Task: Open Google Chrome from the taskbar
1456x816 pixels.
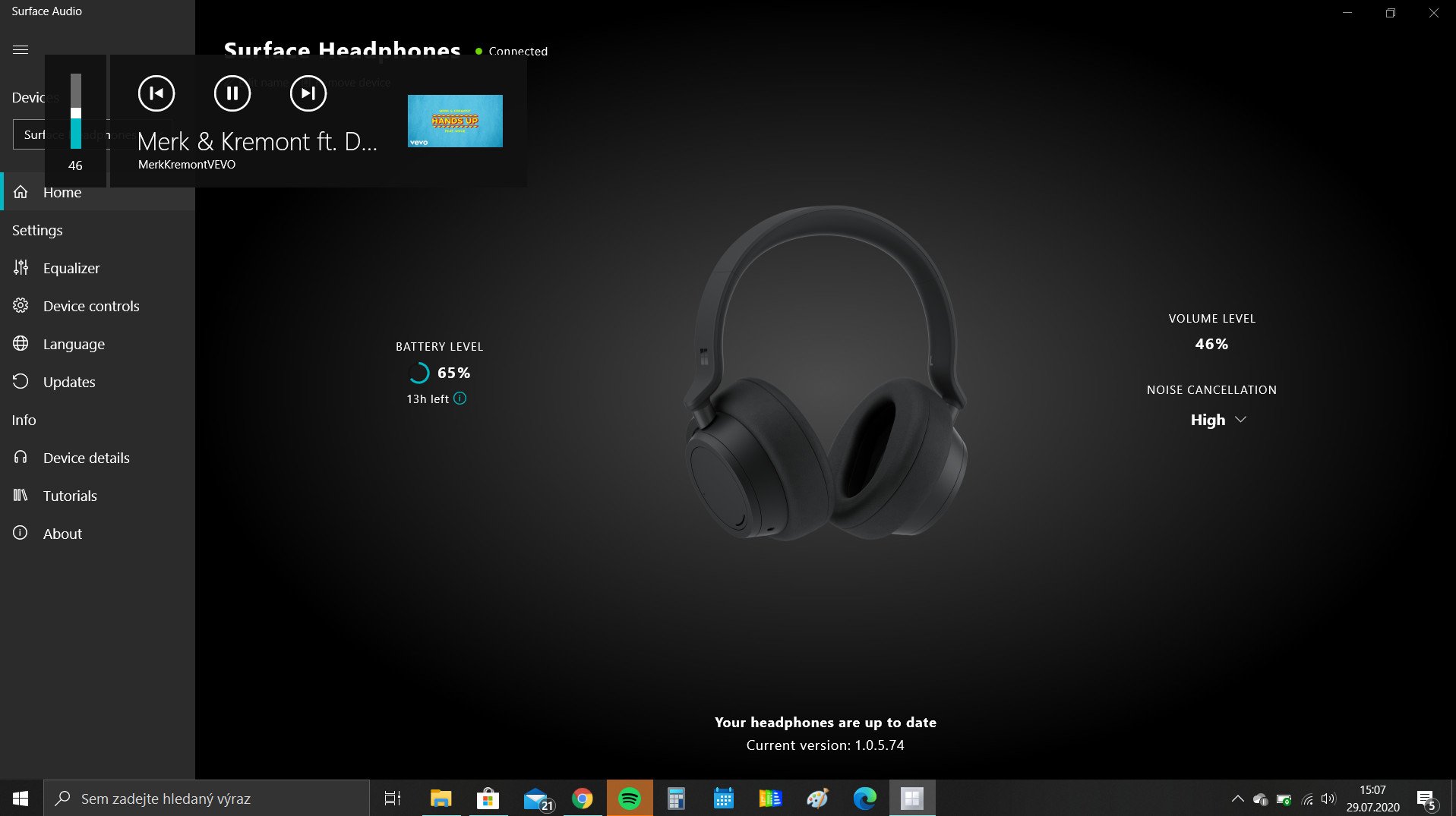Action: (582, 799)
